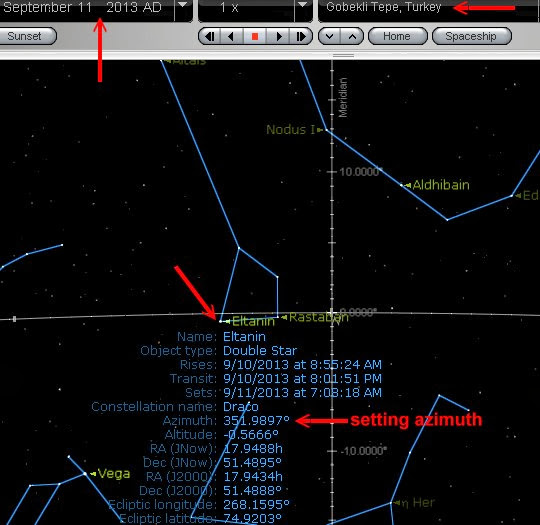
Task: Select the Eltanin star marker
Action: (x=220, y=321)
